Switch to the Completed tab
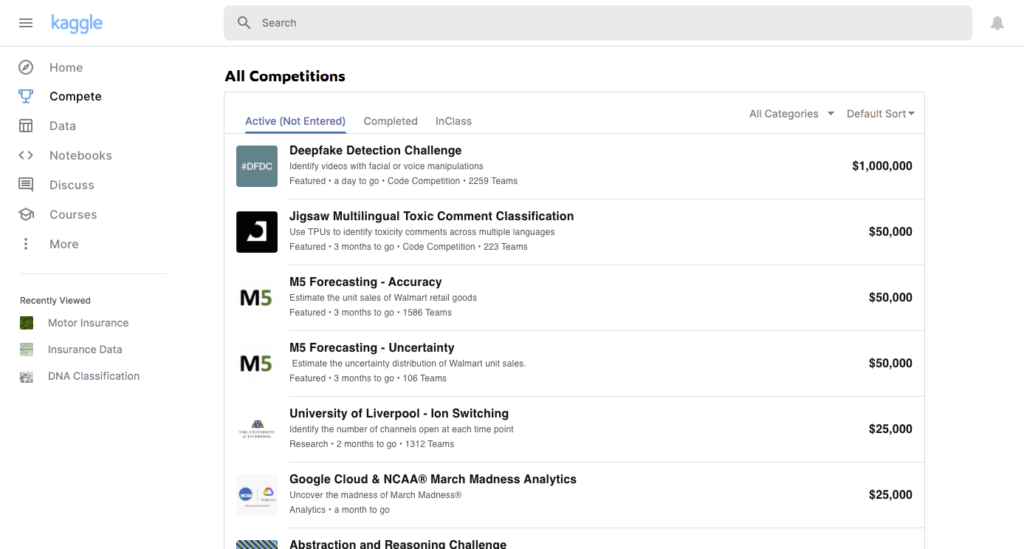The image size is (1024, 549). click(x=391, y=121)
